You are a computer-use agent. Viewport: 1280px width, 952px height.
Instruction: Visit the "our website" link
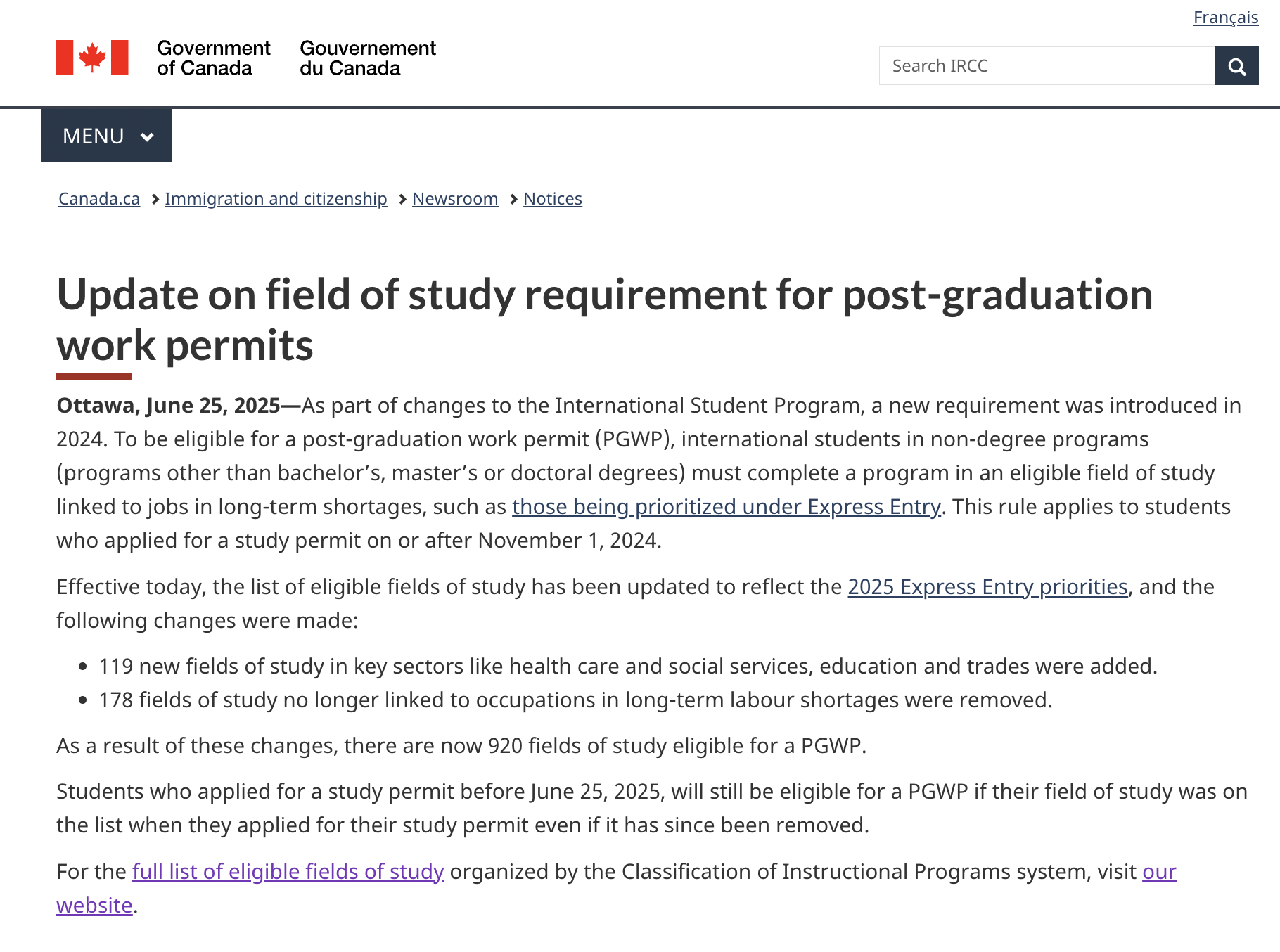click(x=1159, y=872)
